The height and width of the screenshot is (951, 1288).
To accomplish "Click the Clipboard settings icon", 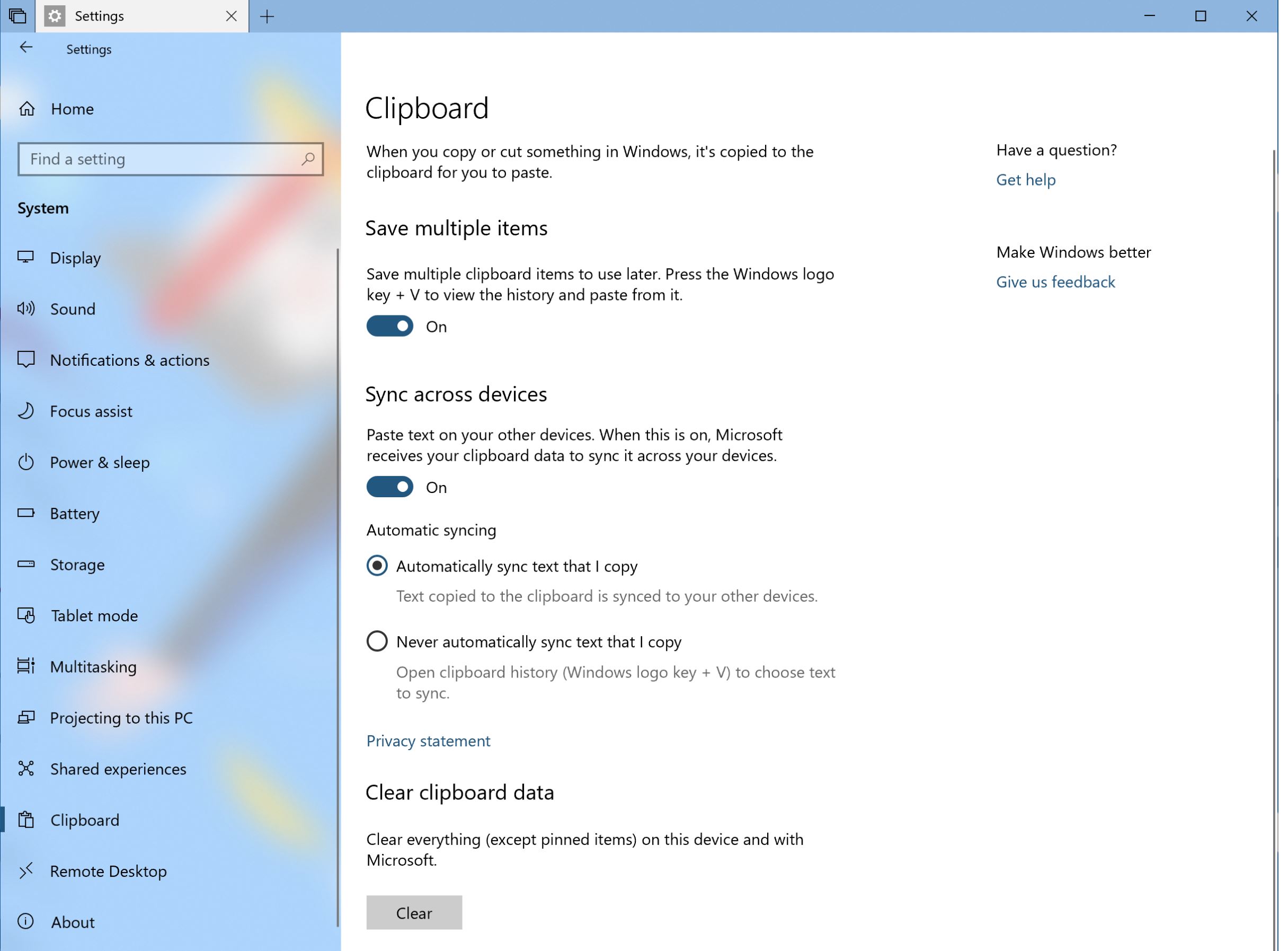I will pos(27,819).
